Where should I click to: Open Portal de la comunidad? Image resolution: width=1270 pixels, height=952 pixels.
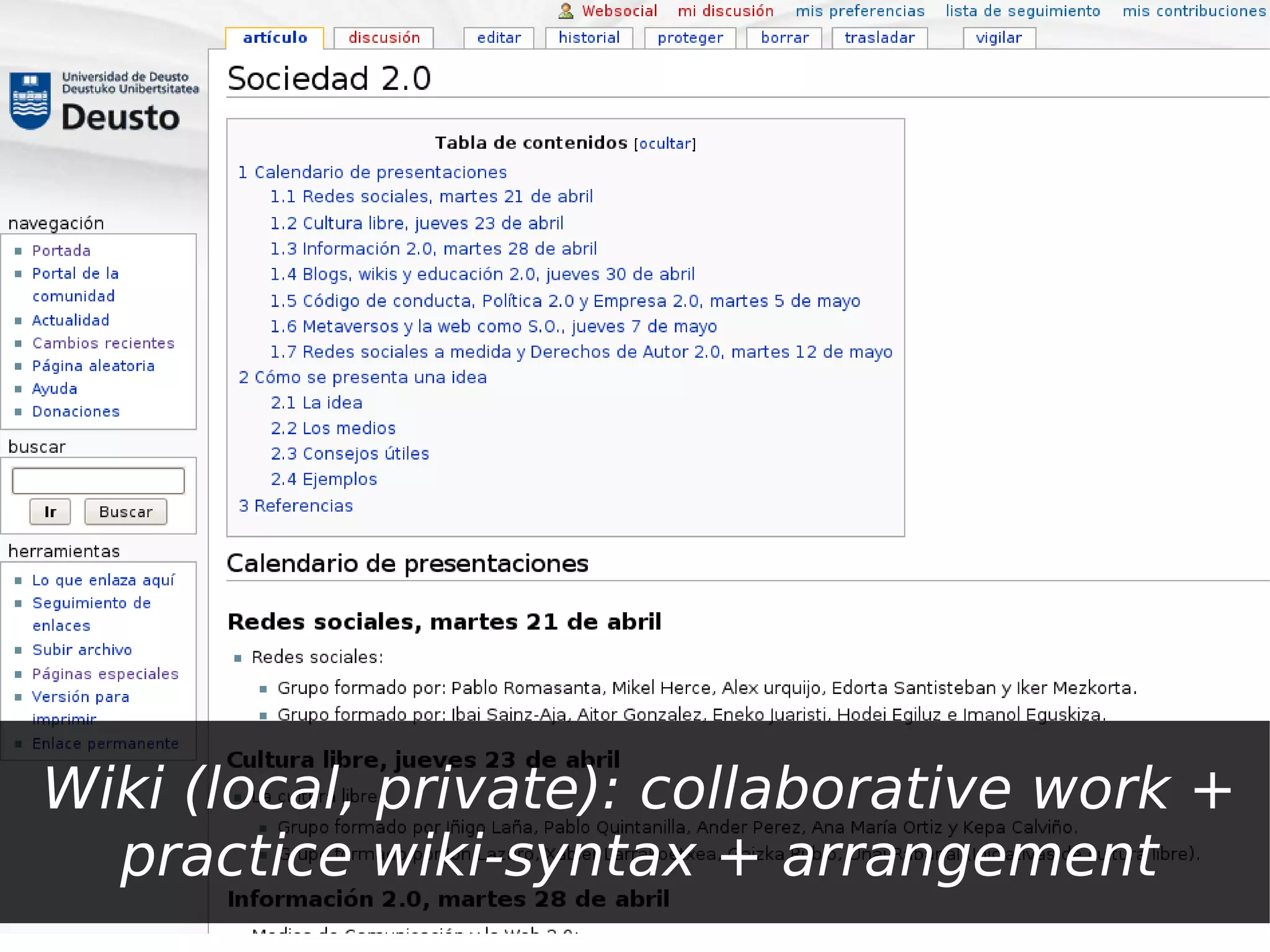pyautogui.click(x=75, y=285)
